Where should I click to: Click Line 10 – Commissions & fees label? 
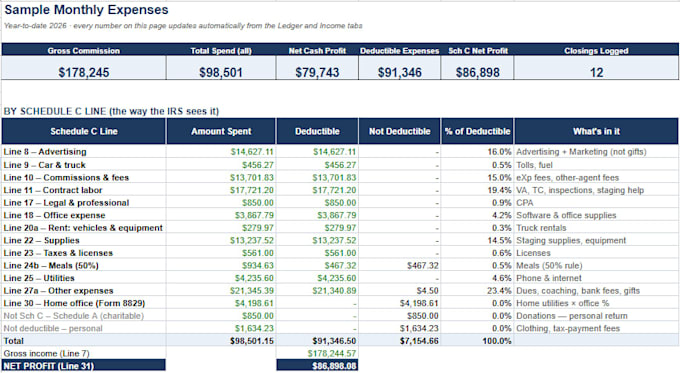(66, 177)
